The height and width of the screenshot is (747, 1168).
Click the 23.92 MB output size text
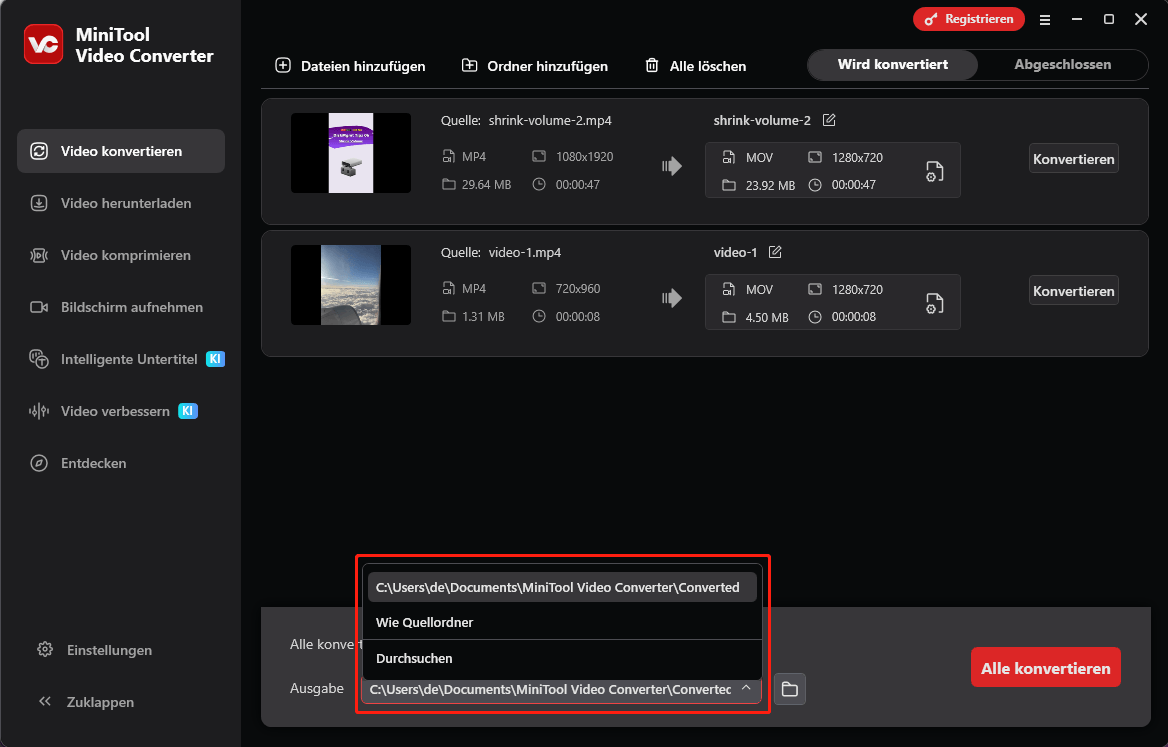770,185
